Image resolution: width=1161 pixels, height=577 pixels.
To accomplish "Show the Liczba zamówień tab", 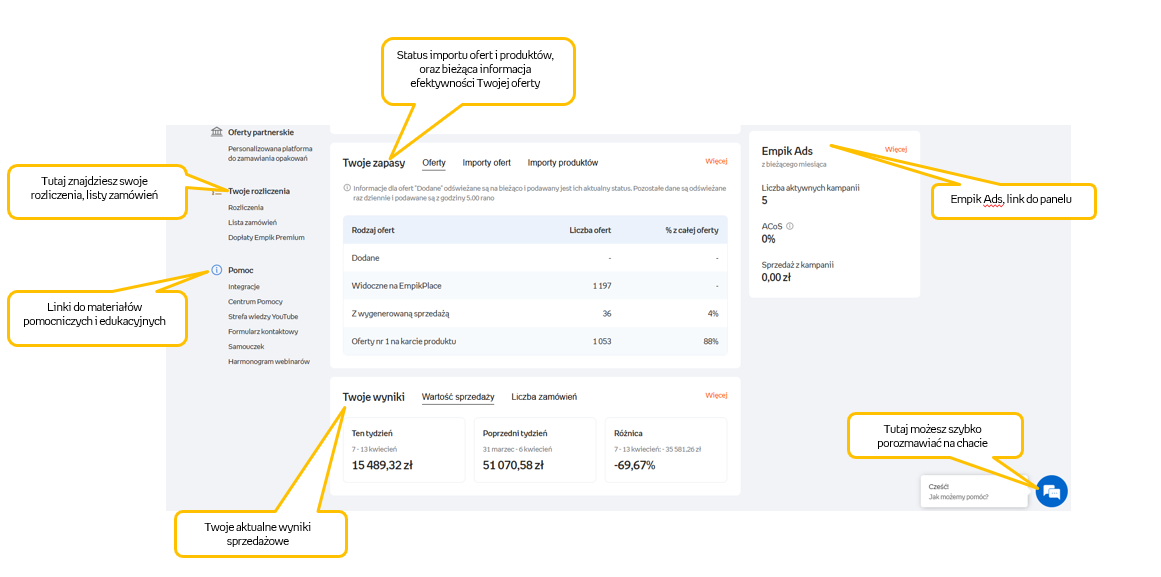I will (x=543, y=397).
